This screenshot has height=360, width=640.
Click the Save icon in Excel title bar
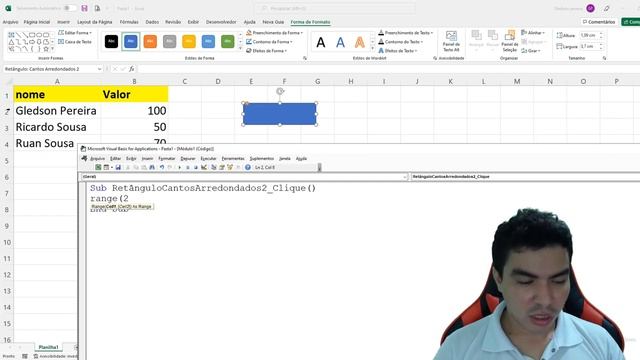click(x=84, y=8)
